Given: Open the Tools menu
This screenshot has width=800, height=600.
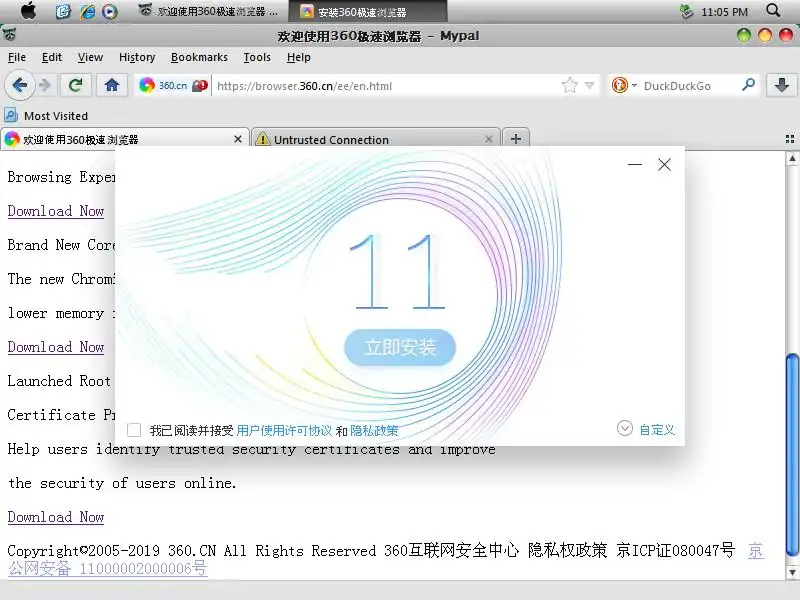Looking at the screenshot, I should click(257, 57).
